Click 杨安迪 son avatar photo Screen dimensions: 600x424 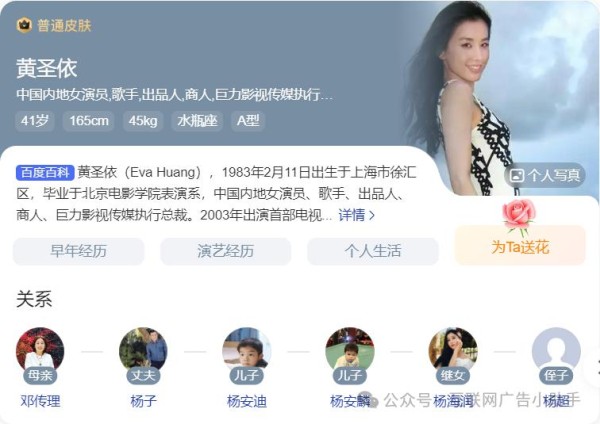pos(246,351)
